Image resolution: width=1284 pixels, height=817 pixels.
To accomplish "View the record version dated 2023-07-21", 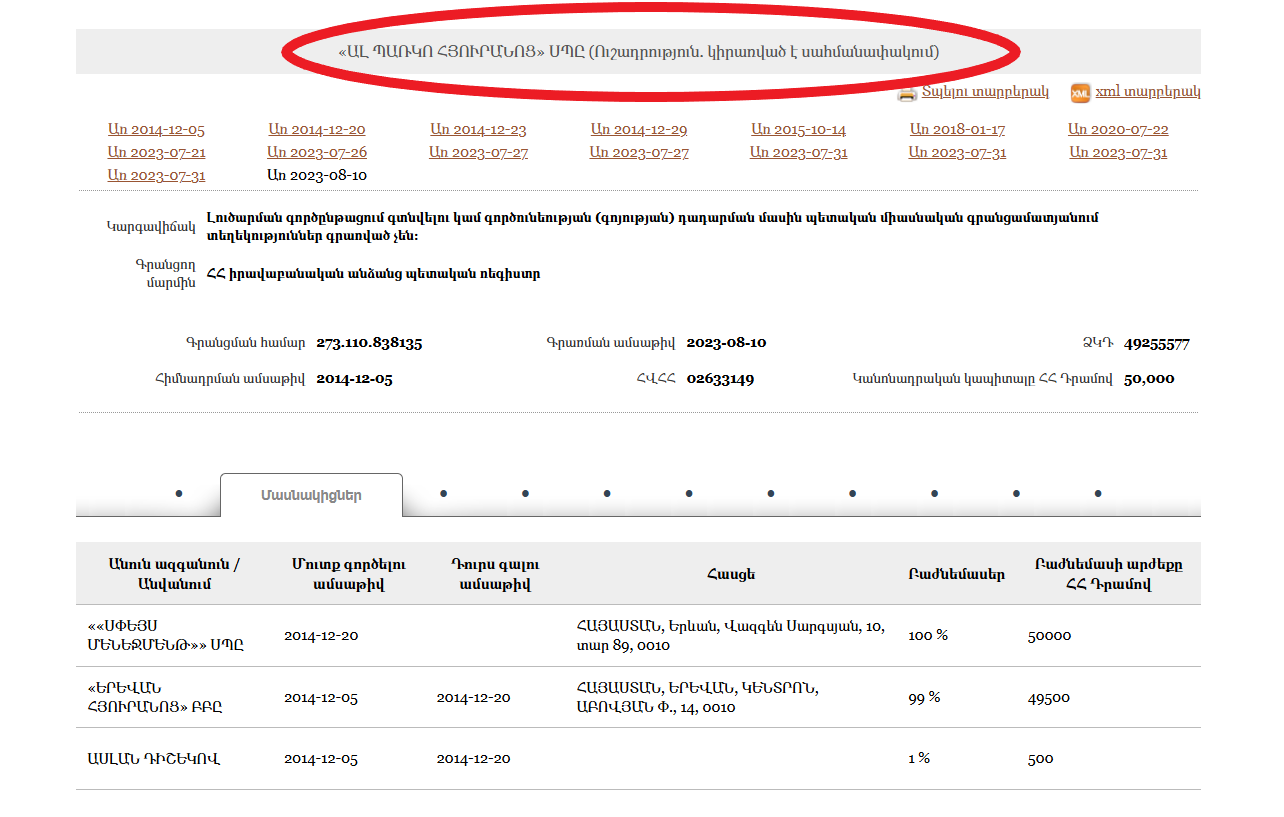I will tap(156, 153).
